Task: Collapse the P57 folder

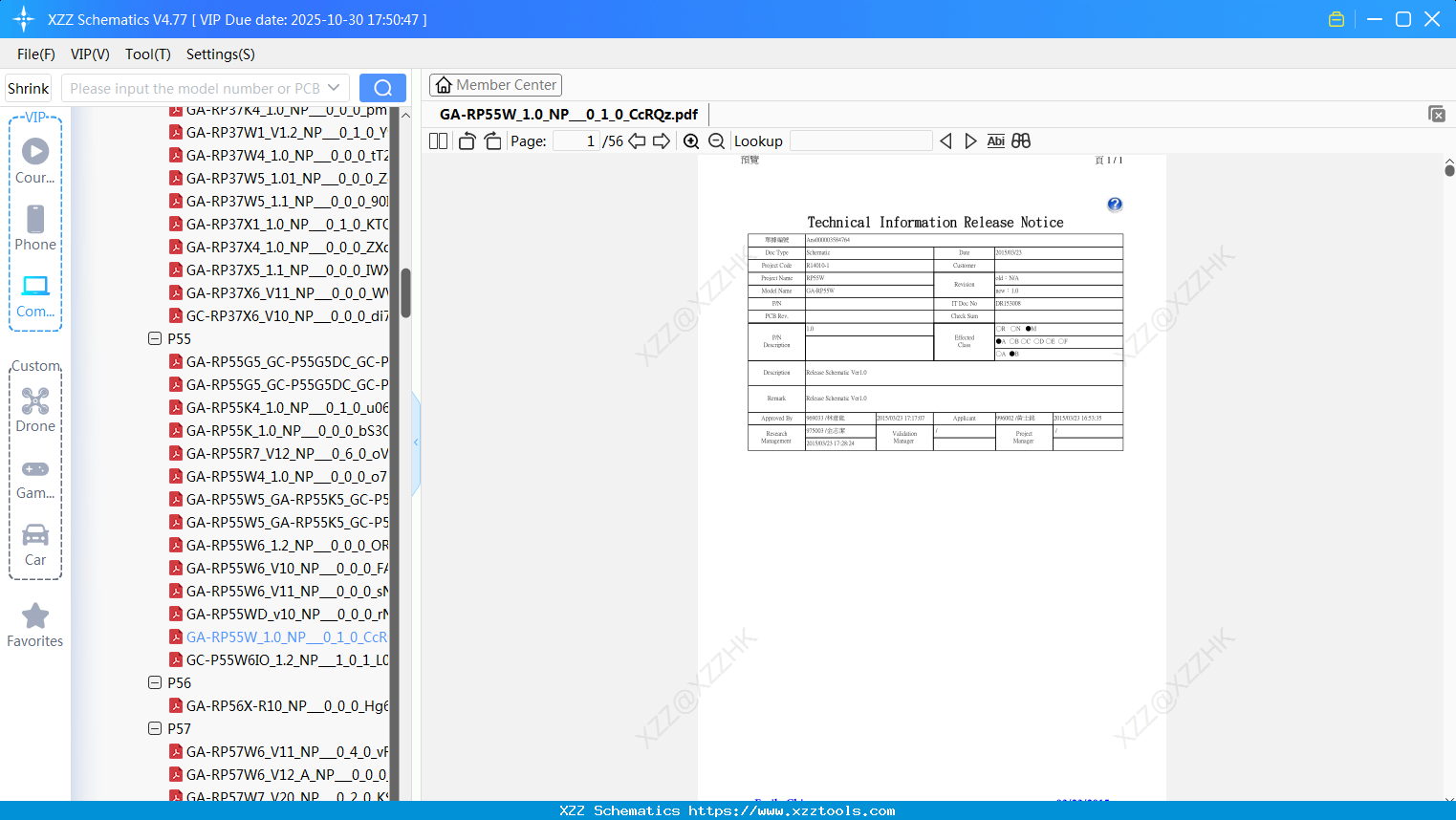Action: [155, 728]
